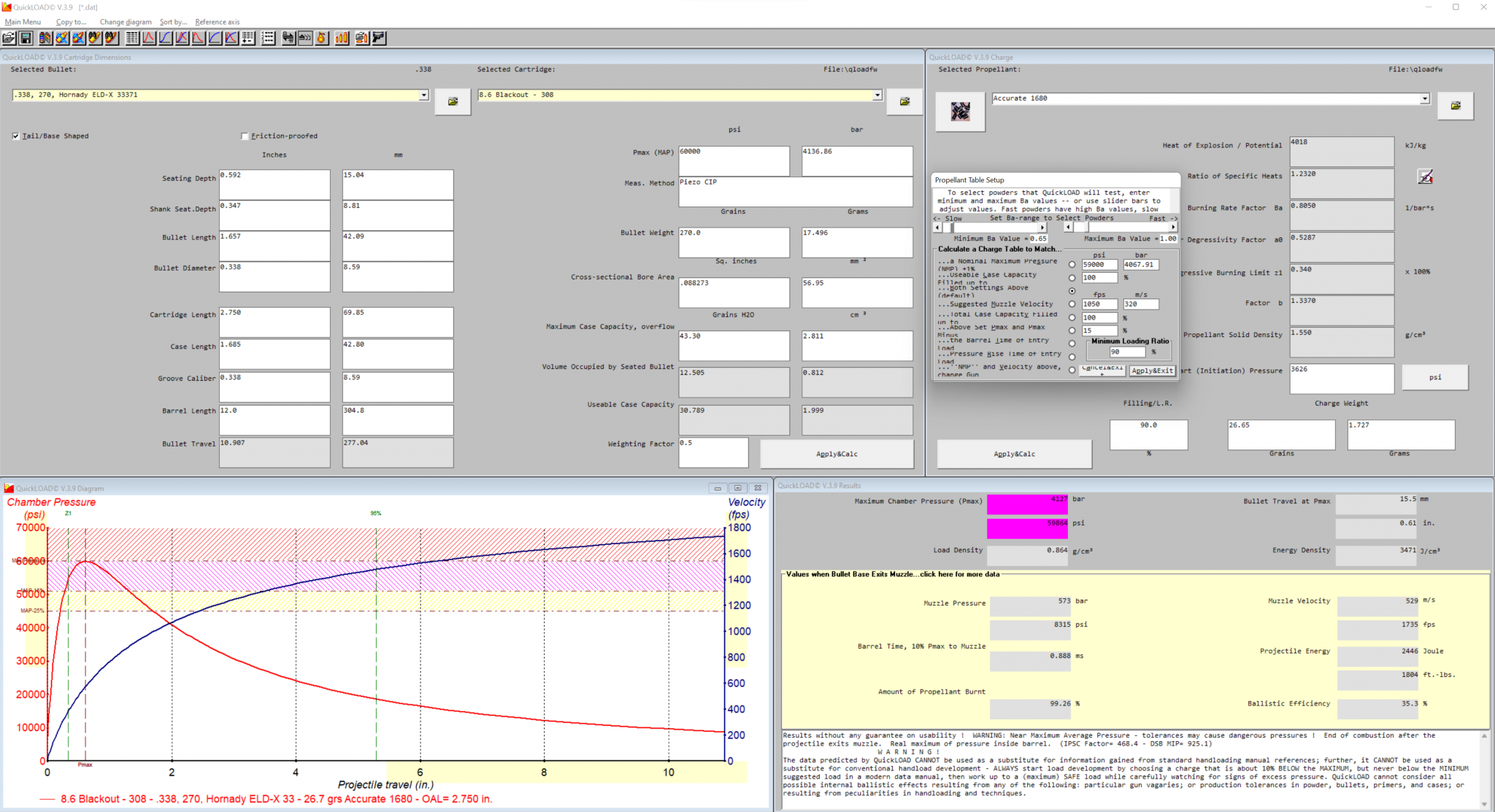
Task: Expand the Selected Cartridge dropdown
Action: point(877,96)
